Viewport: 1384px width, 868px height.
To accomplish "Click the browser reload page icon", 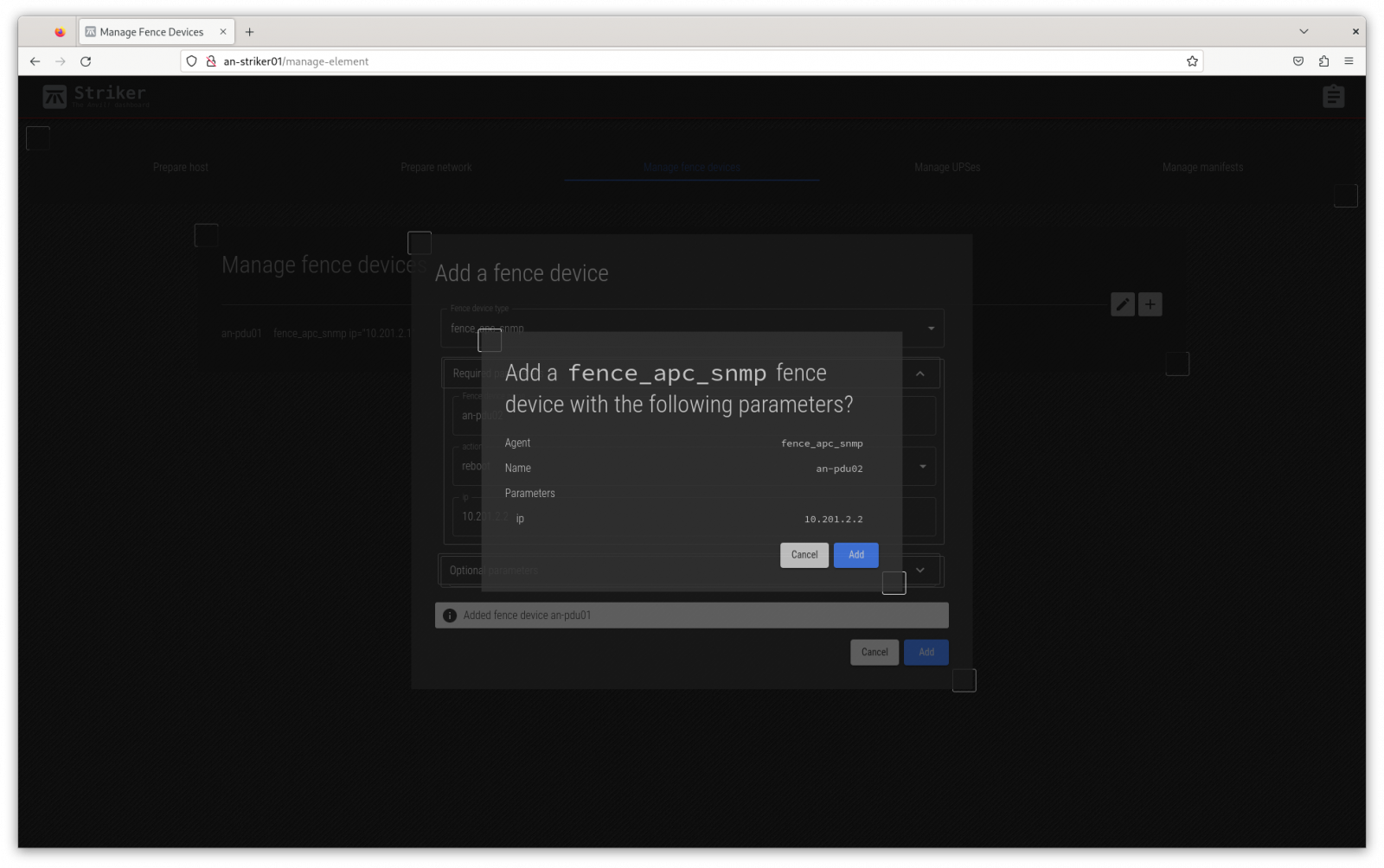I will pyautogui.click(x=86, y=61).
